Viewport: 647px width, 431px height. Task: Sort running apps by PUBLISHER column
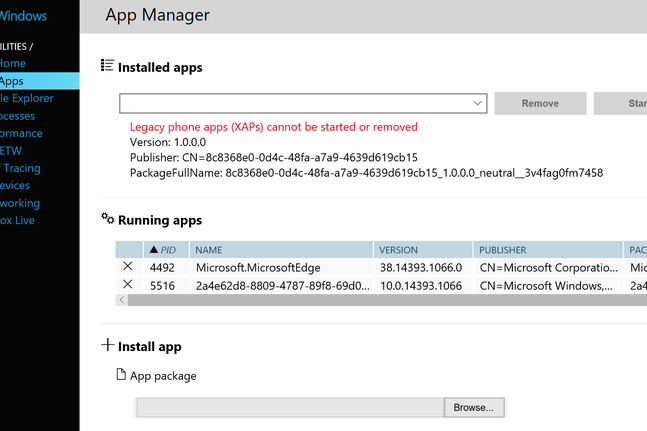548,250
